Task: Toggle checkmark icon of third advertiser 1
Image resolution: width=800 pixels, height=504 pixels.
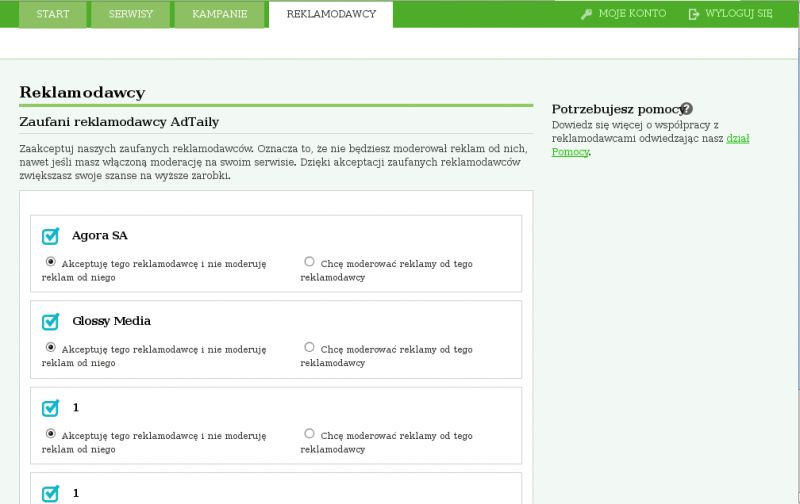Action: tap(51, 408)
